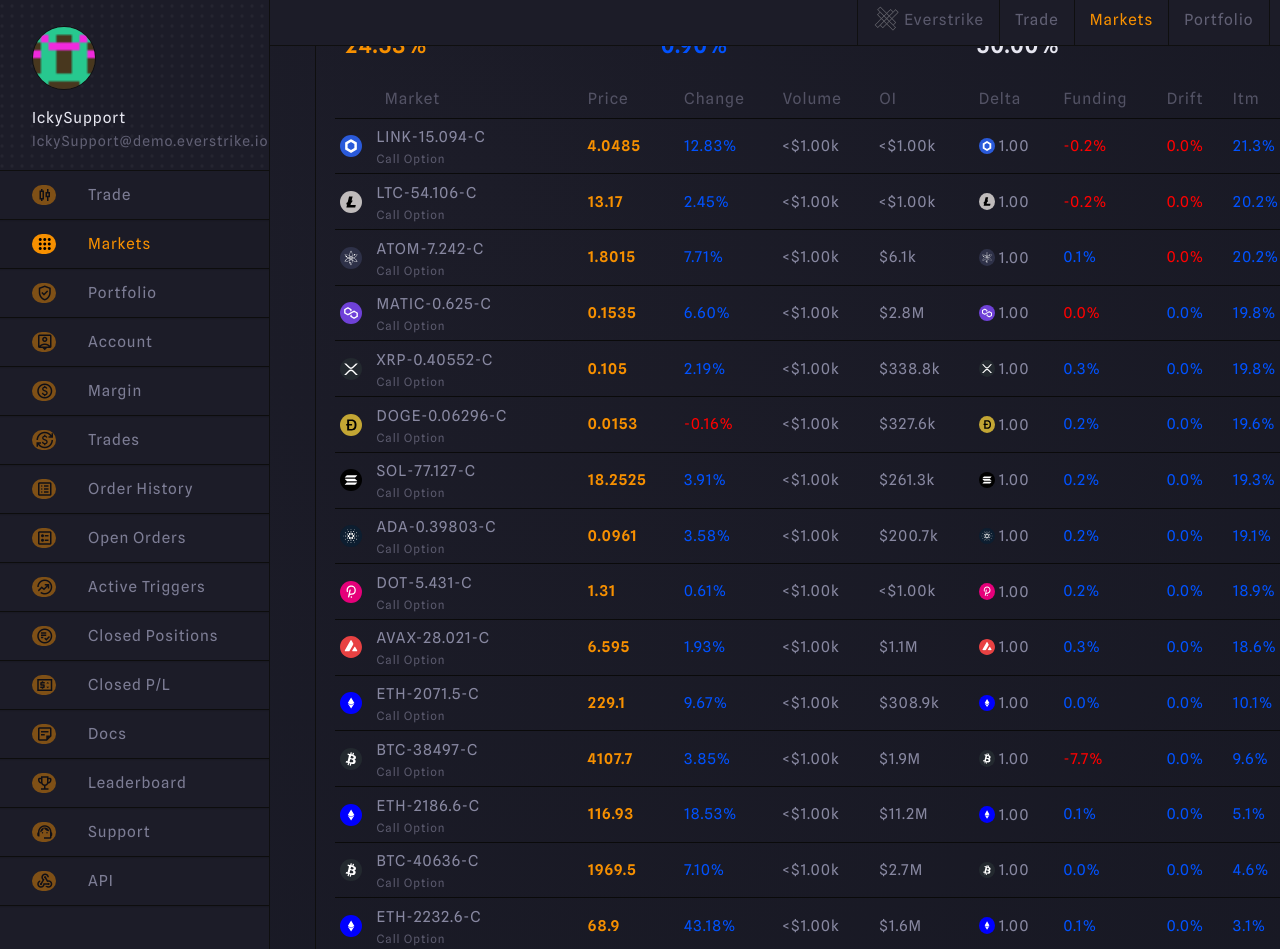
Task: Click the Ethereum icon beside ETH-2071.5-C
Action: point(350,703)
